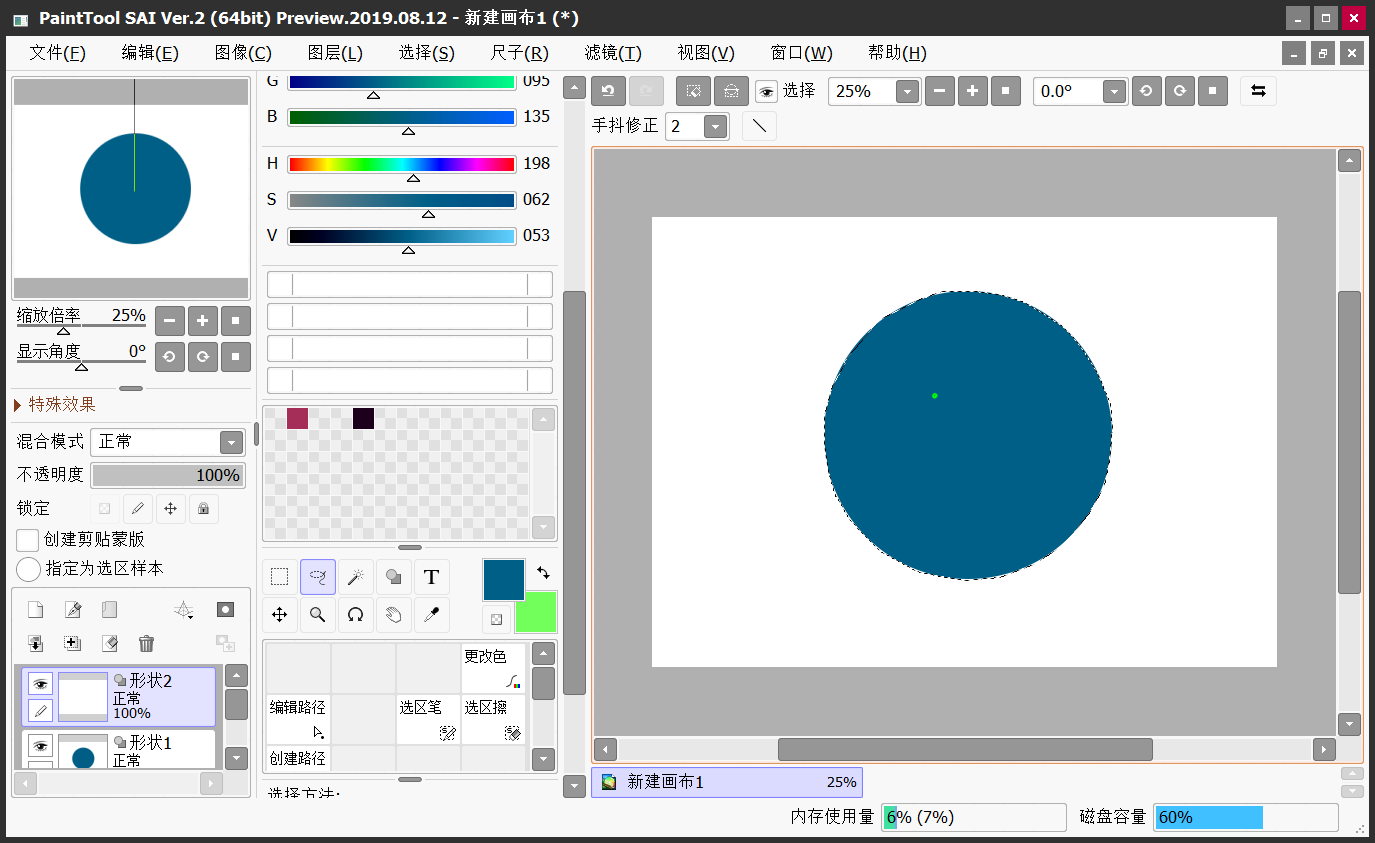Click the 不透明度 100% slider
This screenshot has width=1375, height=843.
click(168, 475)
